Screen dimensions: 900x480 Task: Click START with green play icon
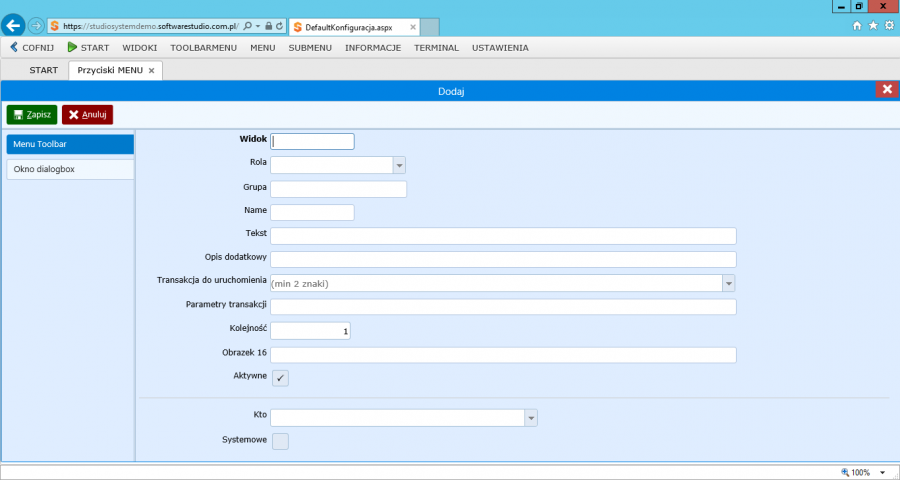pos(88,48)
